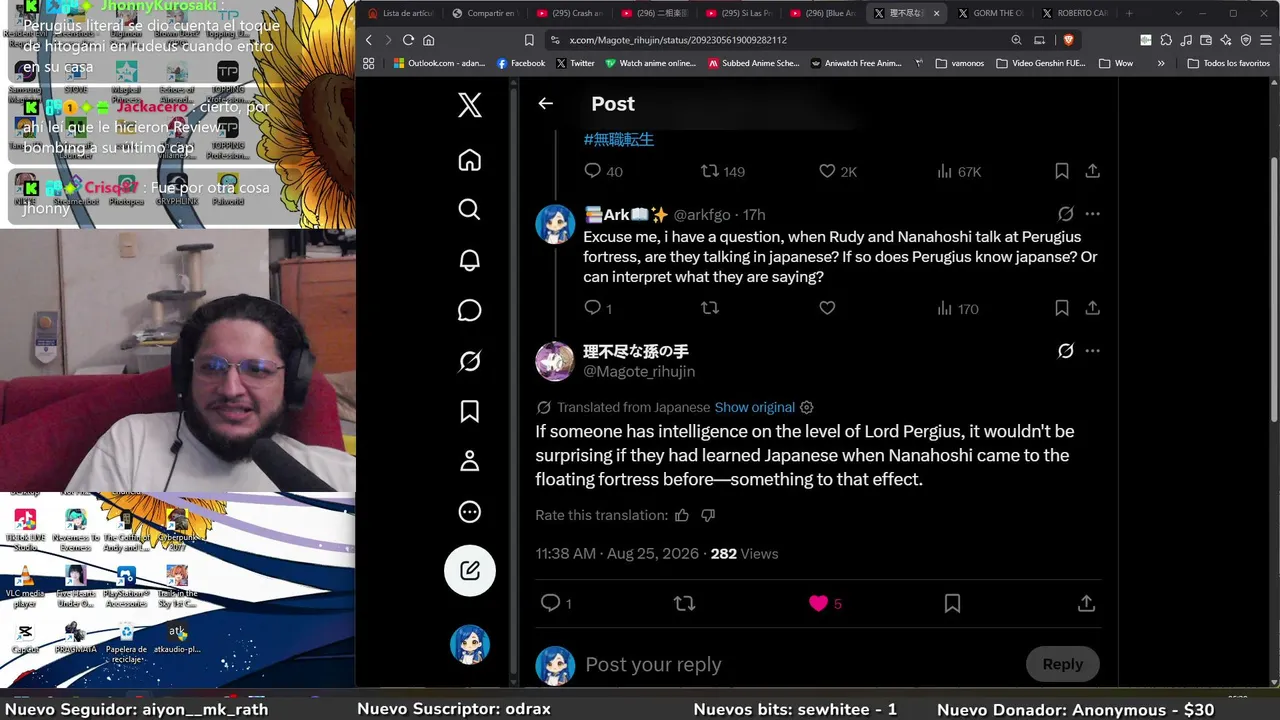Click Show original link
Screen dimensions: 1280x720
tap(754, 407)
